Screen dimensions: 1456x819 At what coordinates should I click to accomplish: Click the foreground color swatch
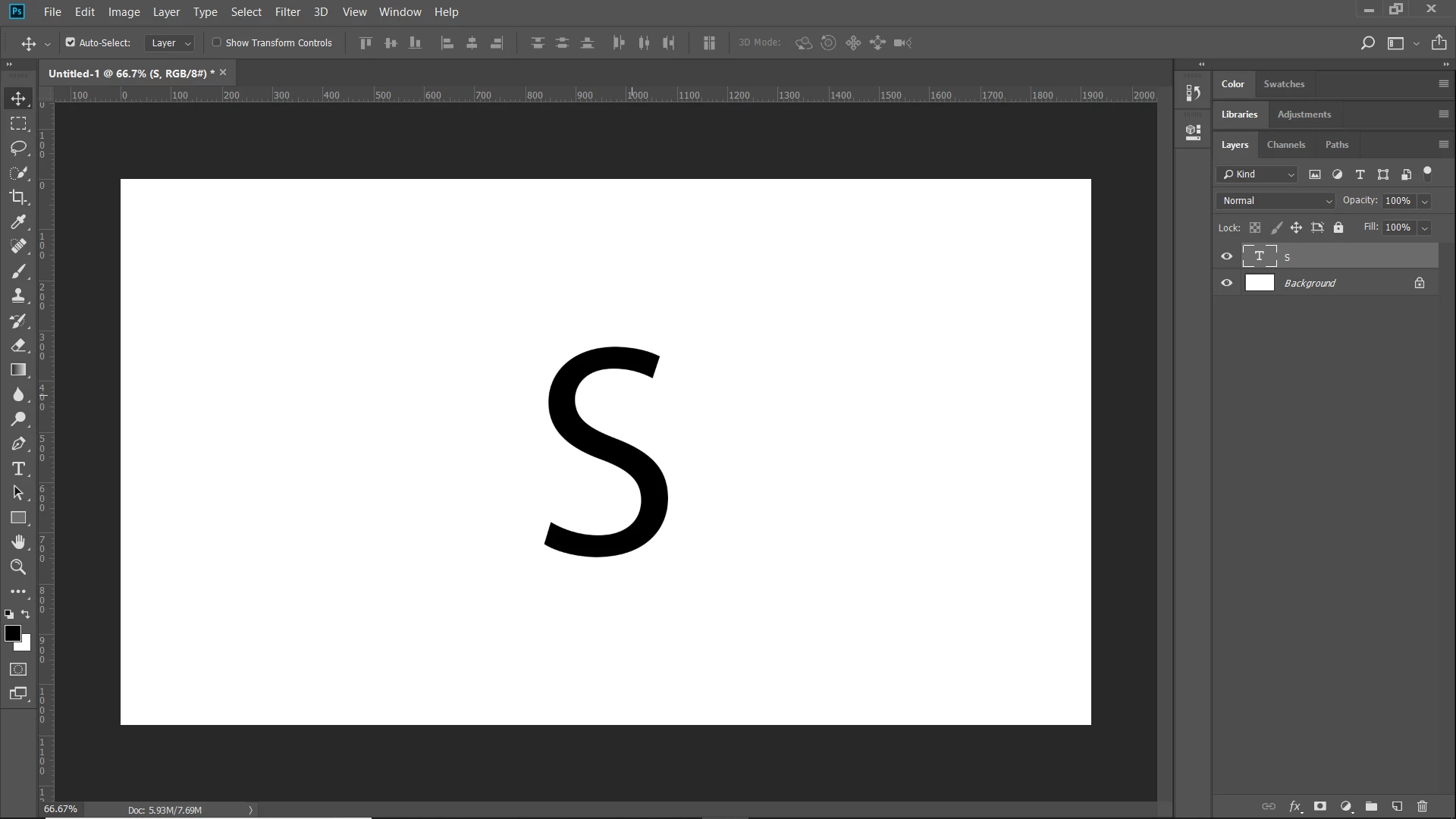[12, 634]
